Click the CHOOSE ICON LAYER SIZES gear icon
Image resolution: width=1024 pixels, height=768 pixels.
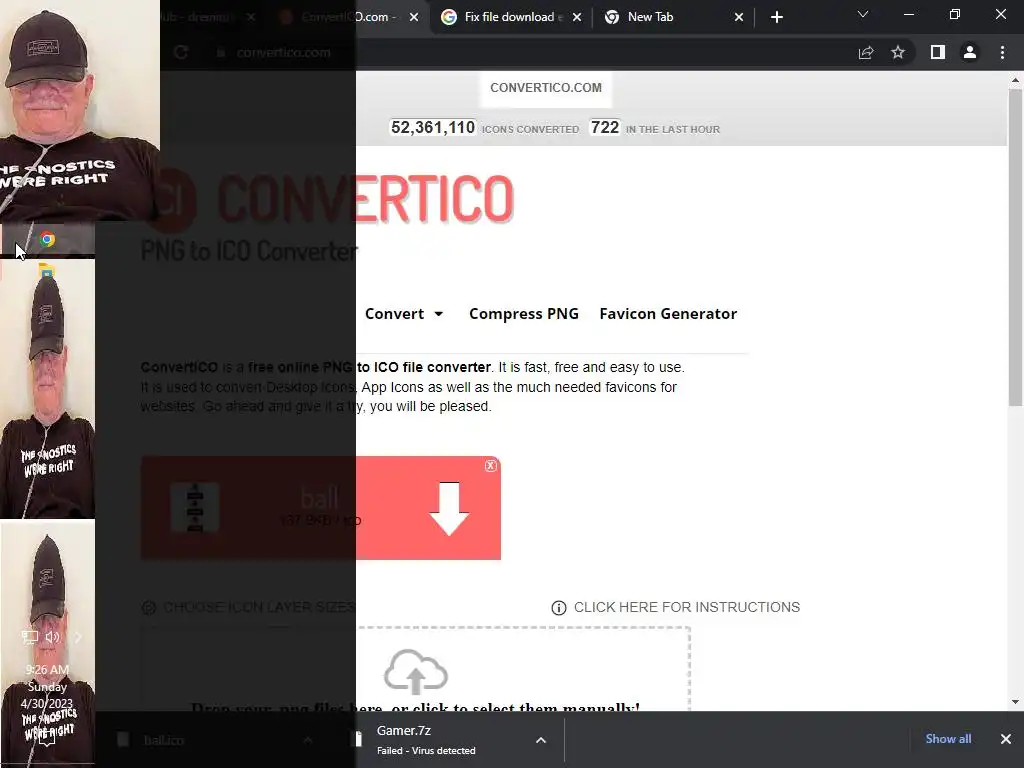[149, 607]
